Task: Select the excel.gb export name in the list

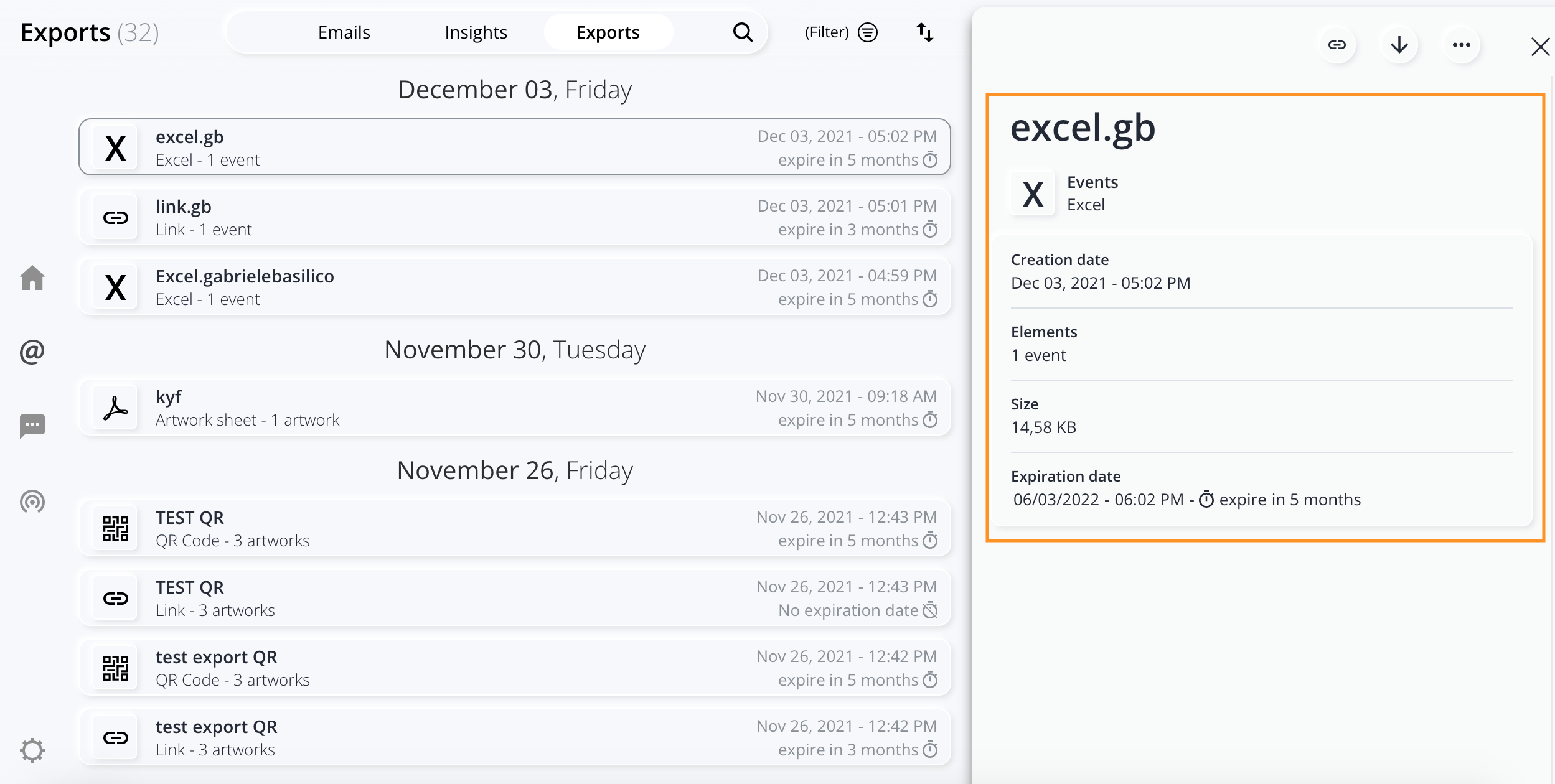Action: tap(189, 137)
